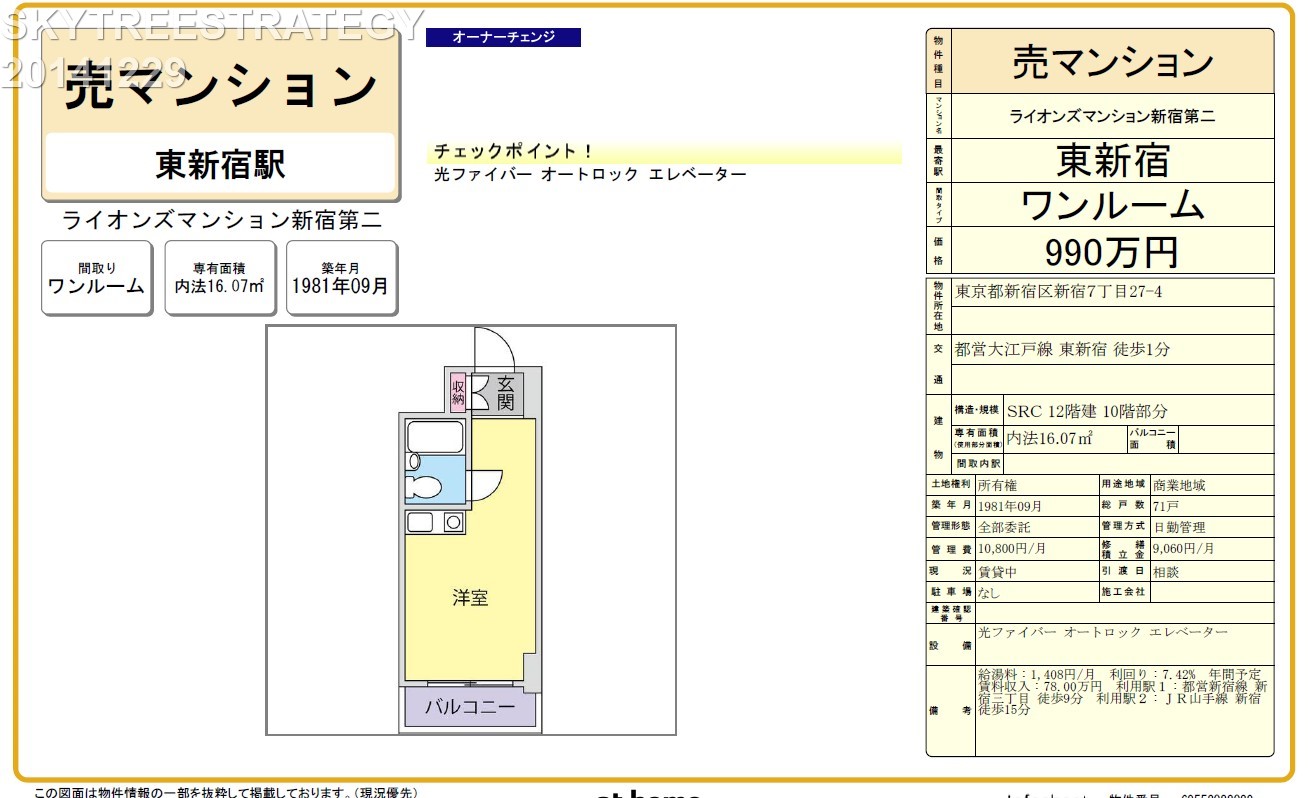This screenshot has height=798, width=1312.
Task: Click the 現況優先 disclaimer line at the bottom
Action: (x=225, y=792)
